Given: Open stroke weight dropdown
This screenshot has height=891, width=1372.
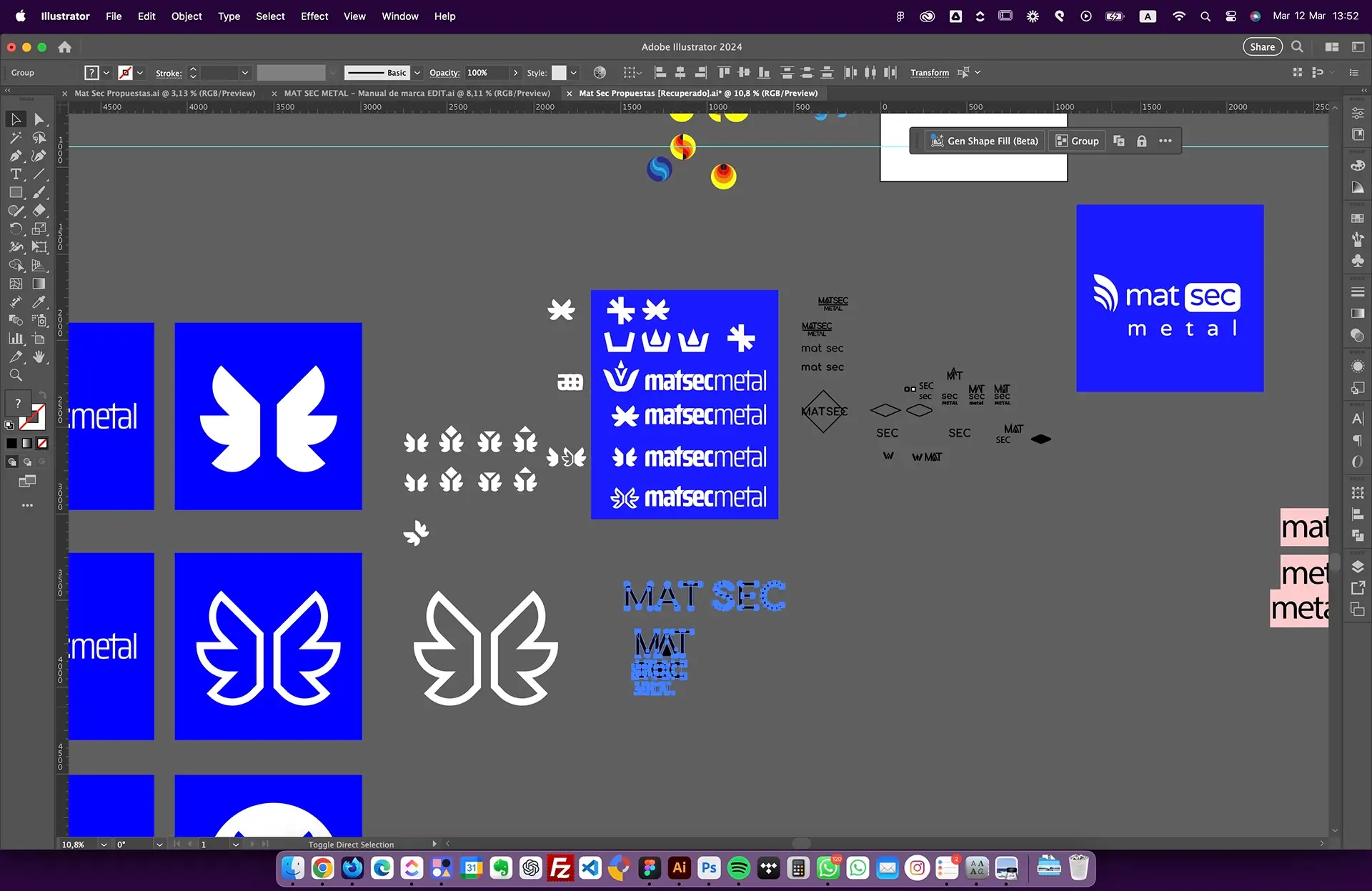Looking at the screenshot, I should (245, 73).
